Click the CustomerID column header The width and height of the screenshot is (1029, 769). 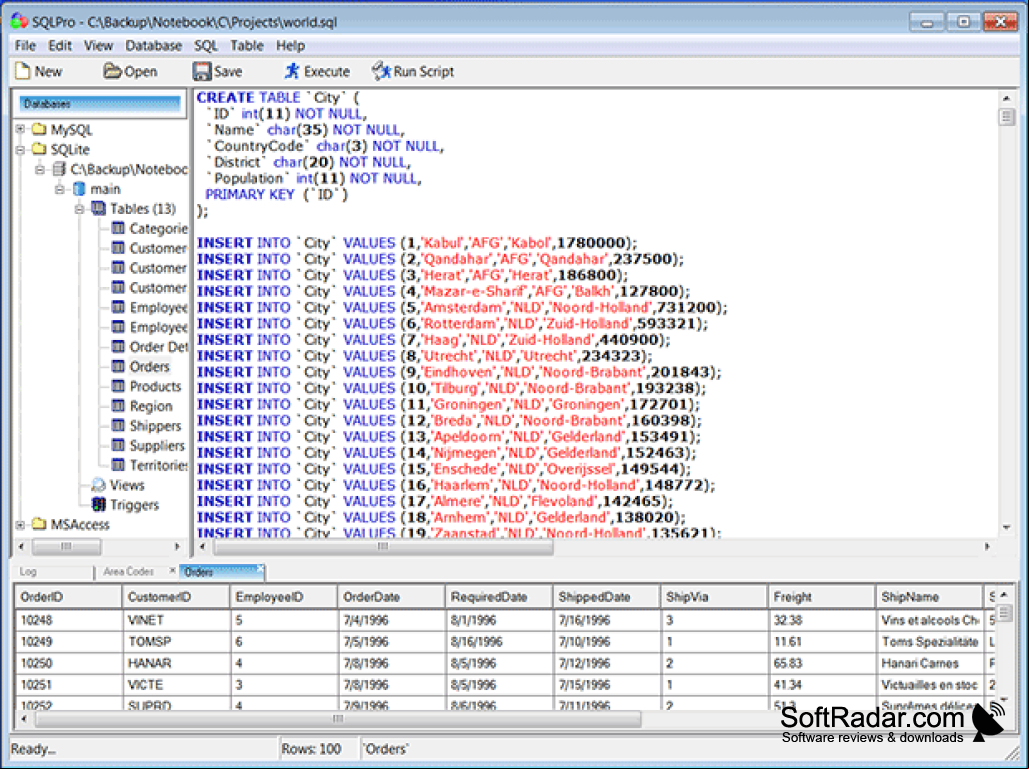(x=176, y=597)
